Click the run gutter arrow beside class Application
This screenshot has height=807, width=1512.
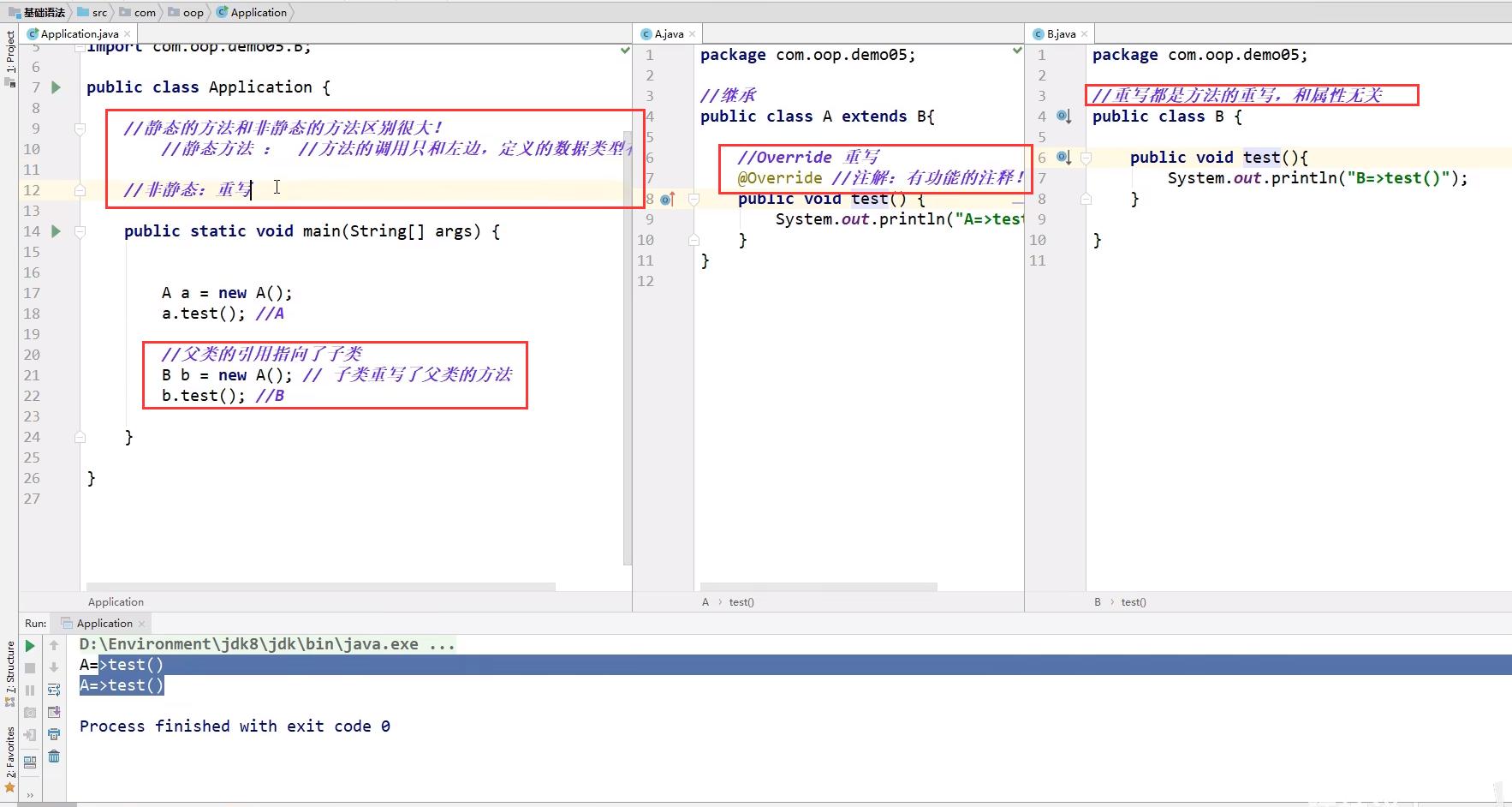point(56,87)
